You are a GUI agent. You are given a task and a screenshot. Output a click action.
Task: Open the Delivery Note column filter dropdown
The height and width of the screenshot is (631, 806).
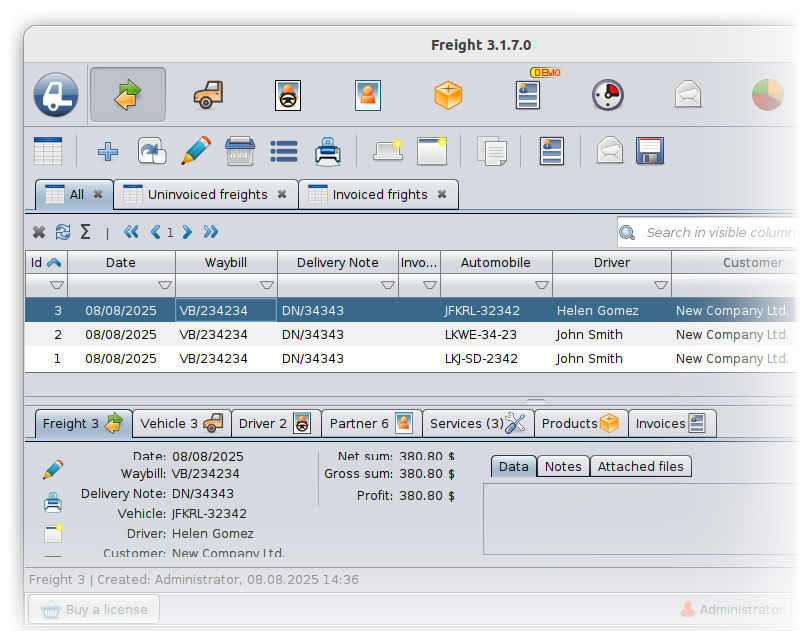pos(388,285)
